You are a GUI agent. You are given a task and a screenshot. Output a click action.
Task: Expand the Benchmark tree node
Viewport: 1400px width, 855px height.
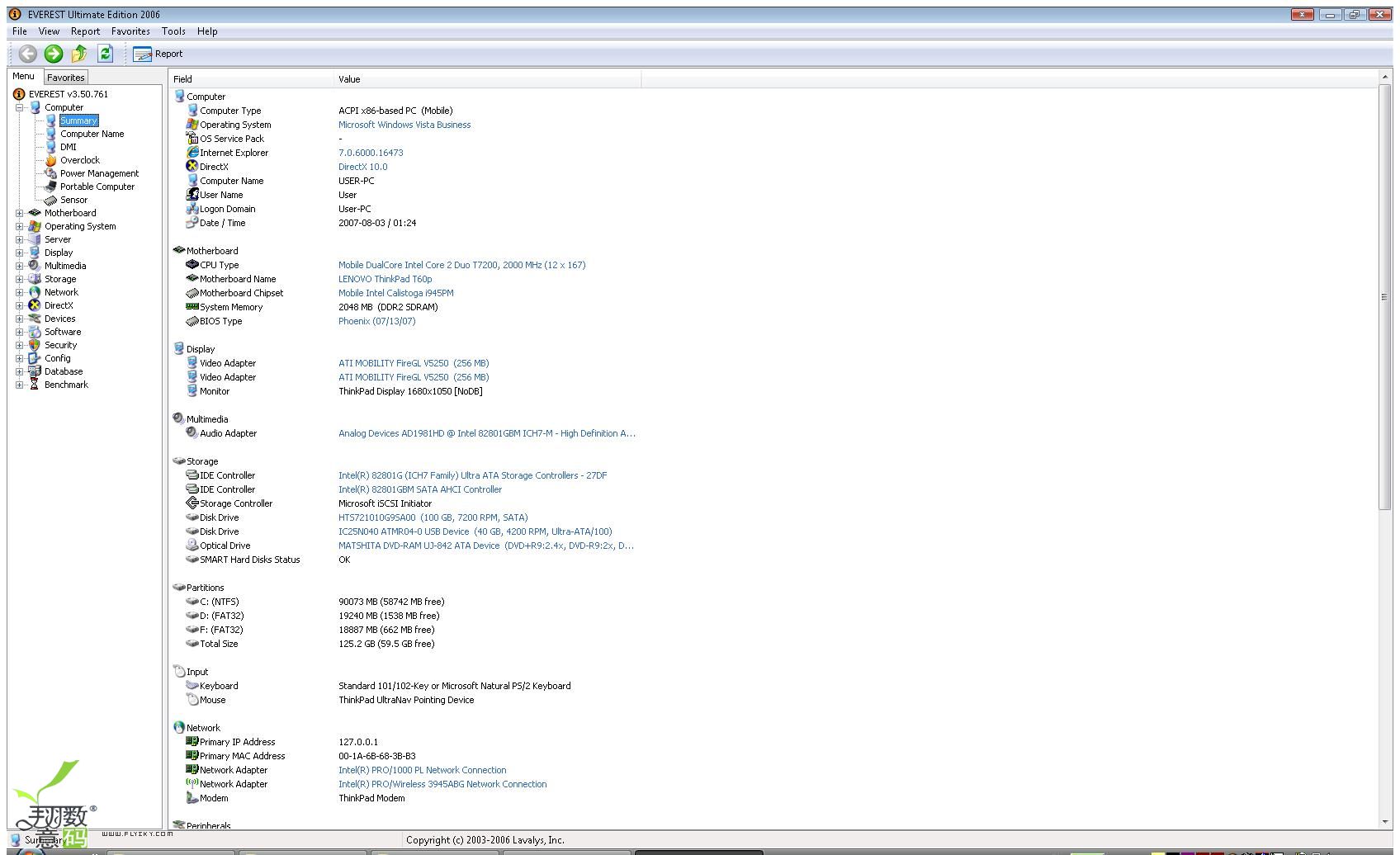[x=20, y=385]
